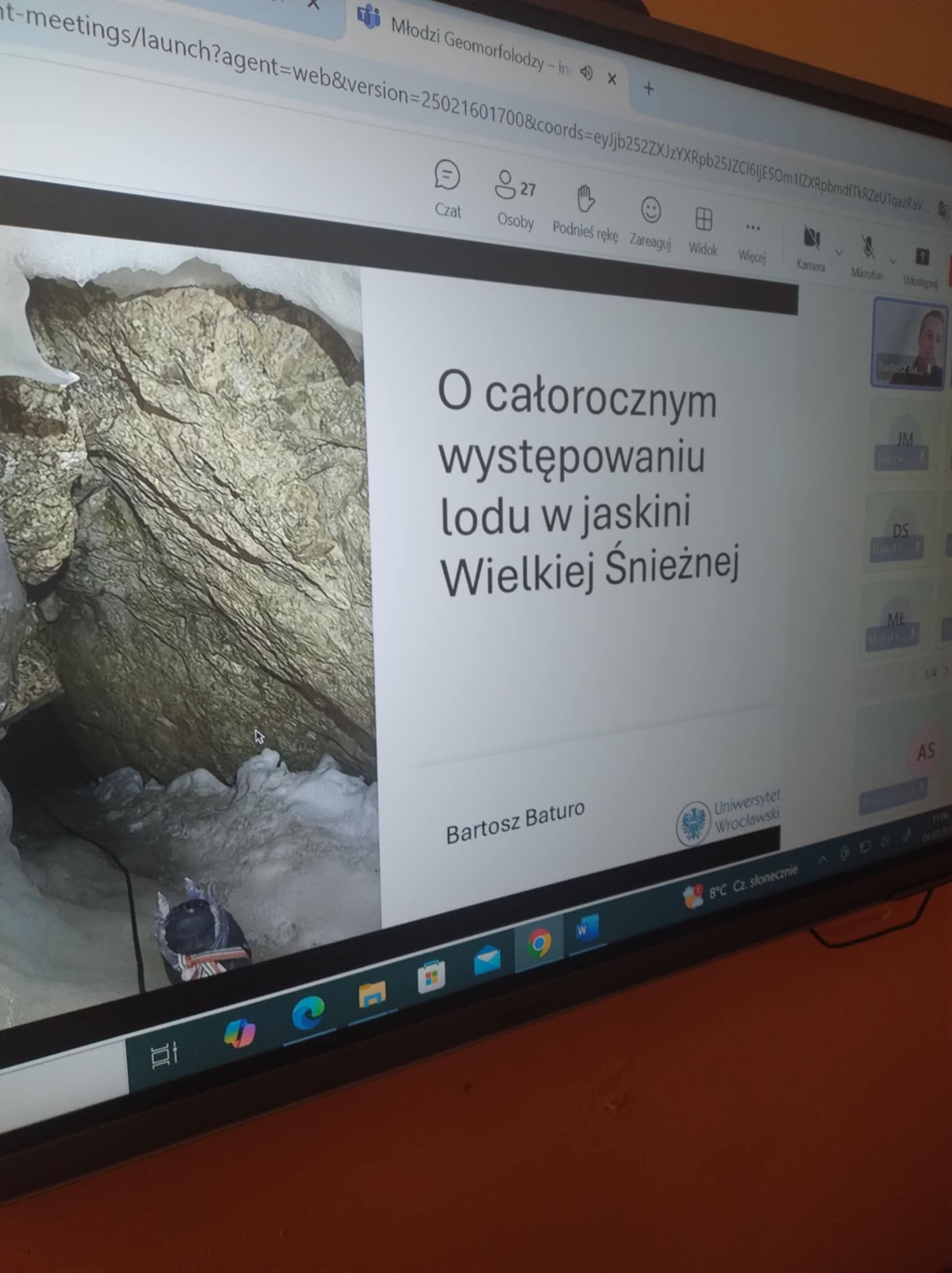Open the Widok layout options
The image size is (952, 1273).
[703, 219]
